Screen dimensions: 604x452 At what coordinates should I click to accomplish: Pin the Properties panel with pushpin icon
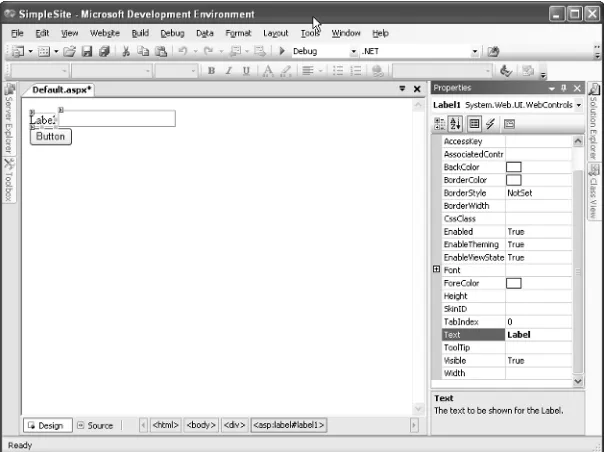tap(564, 88)
